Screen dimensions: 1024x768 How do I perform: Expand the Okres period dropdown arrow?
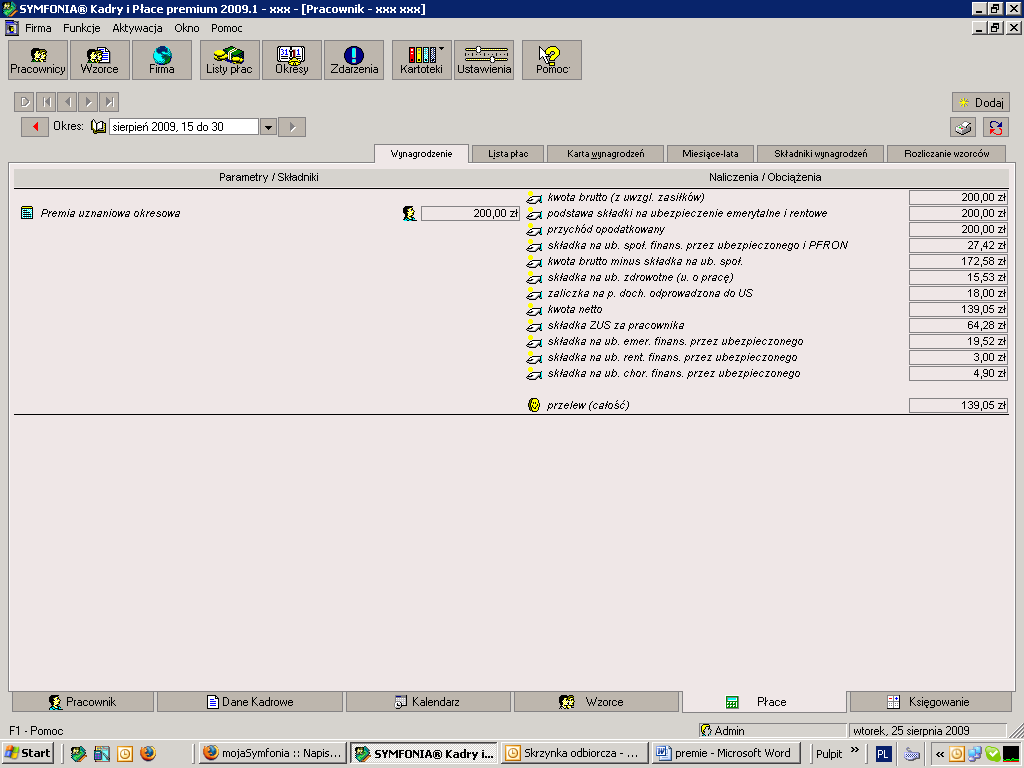tap(268, 127)
